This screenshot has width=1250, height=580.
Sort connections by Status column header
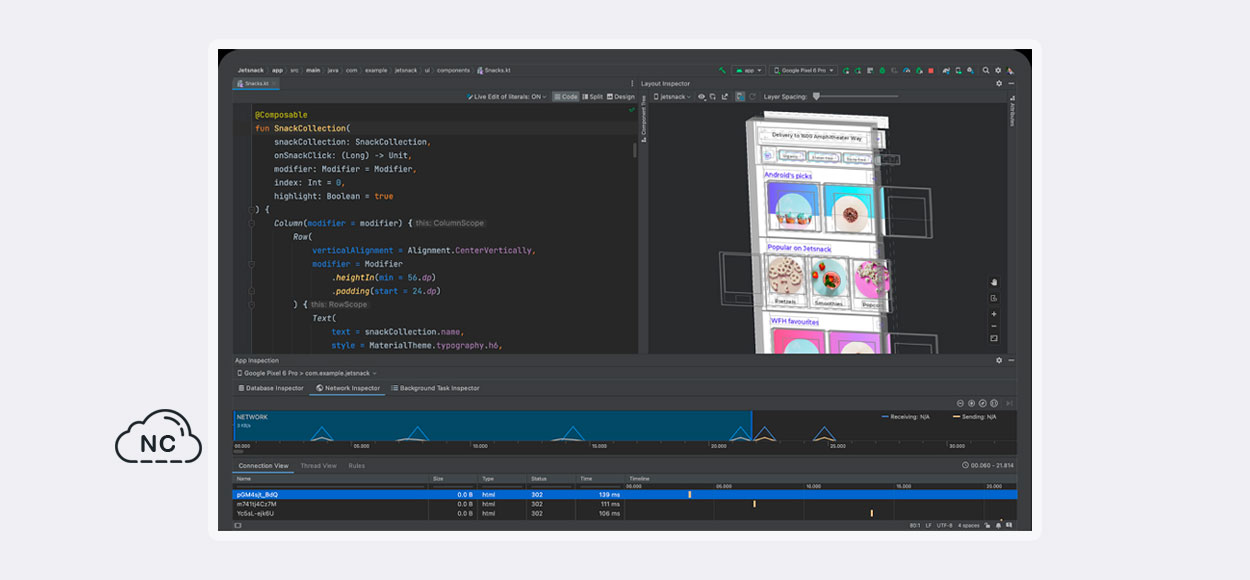pos(553,479)
